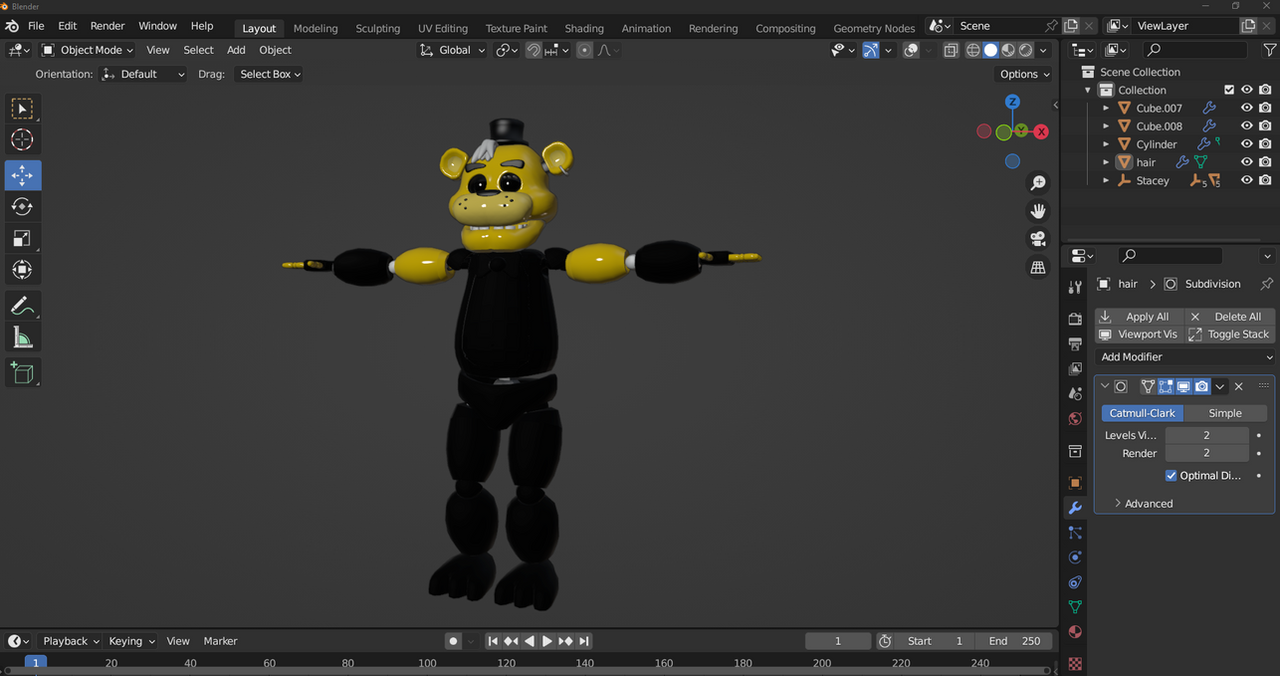
Task: Select the Simple subdivision type
Action: [1225, 413]
